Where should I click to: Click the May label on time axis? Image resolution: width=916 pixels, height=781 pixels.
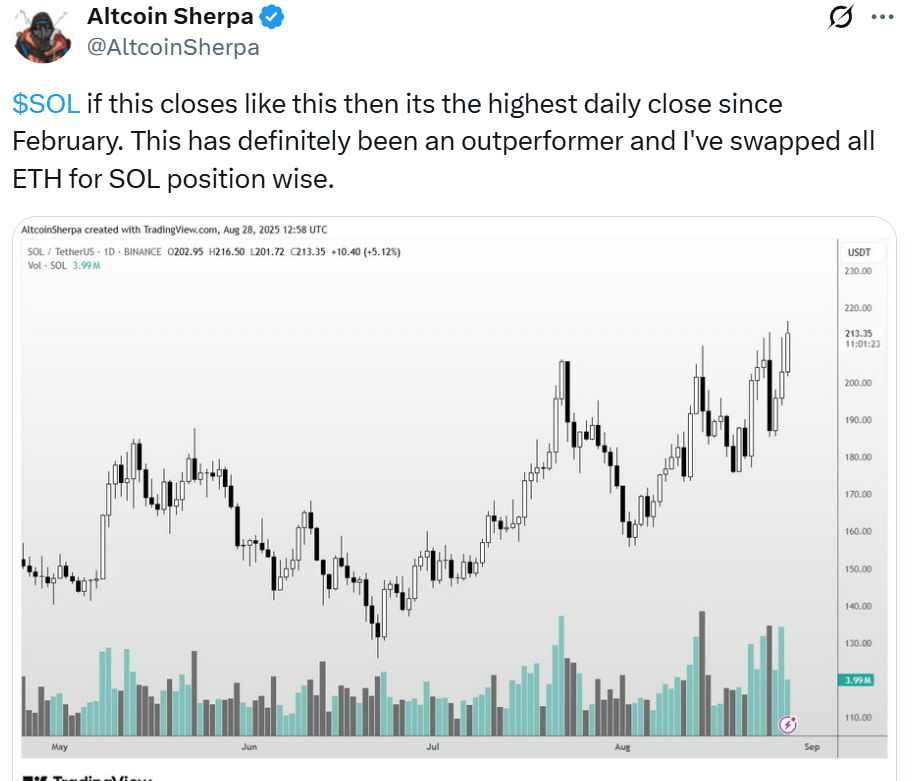pos(59,747)
